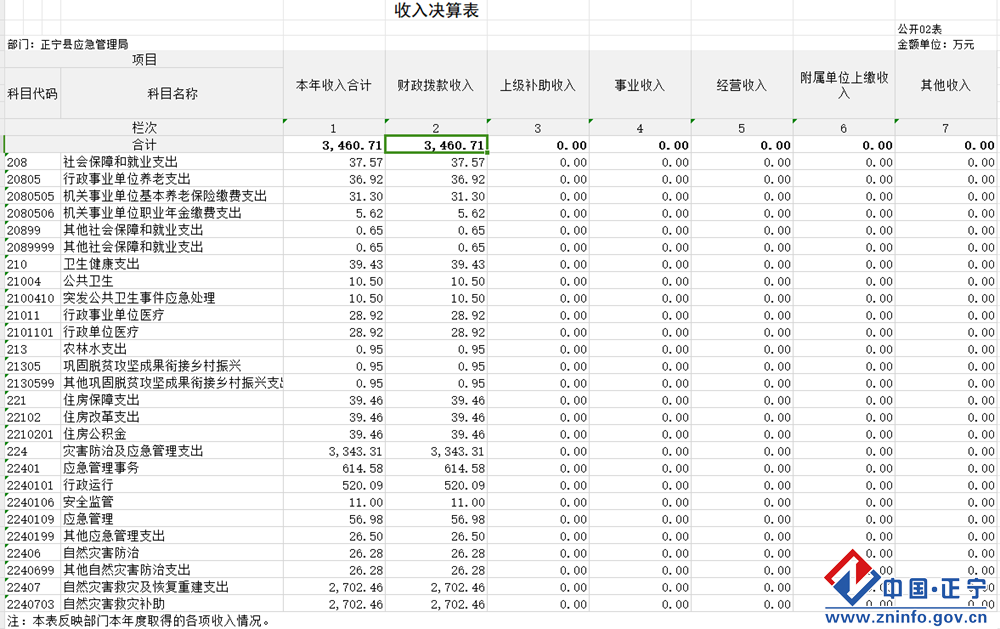Select the 科目名称 header cell
This screenshot has width=1000, height=629.
[x=172, y=94]
